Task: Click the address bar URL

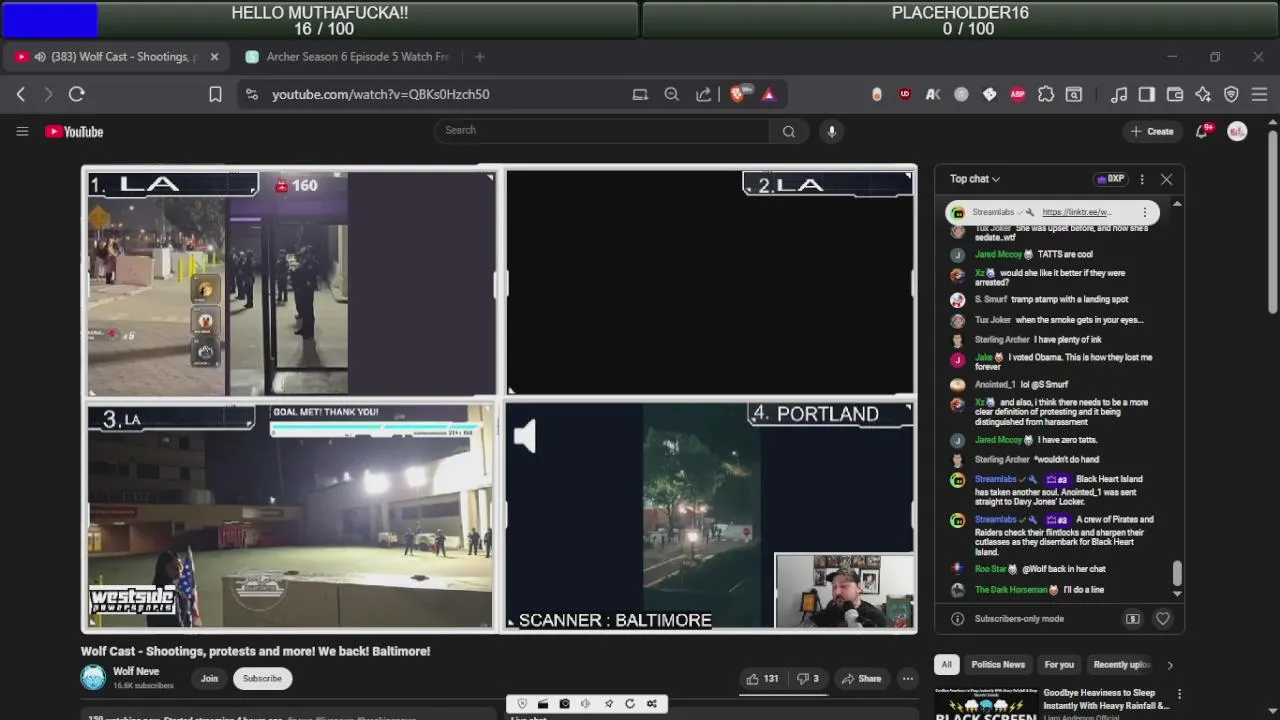Action: click(381, 94)
